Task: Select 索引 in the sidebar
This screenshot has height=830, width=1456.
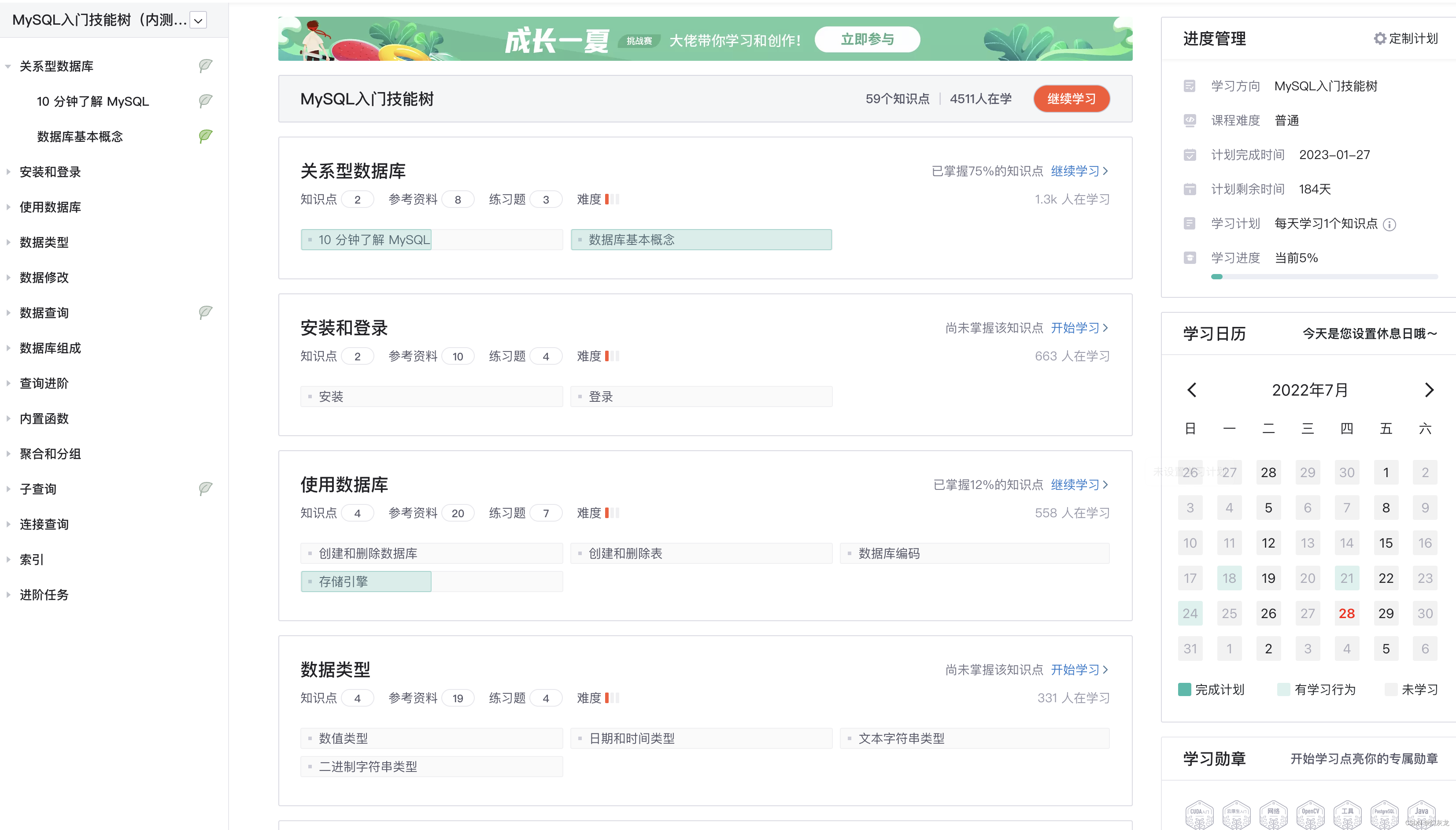Action: coord(31,559)
